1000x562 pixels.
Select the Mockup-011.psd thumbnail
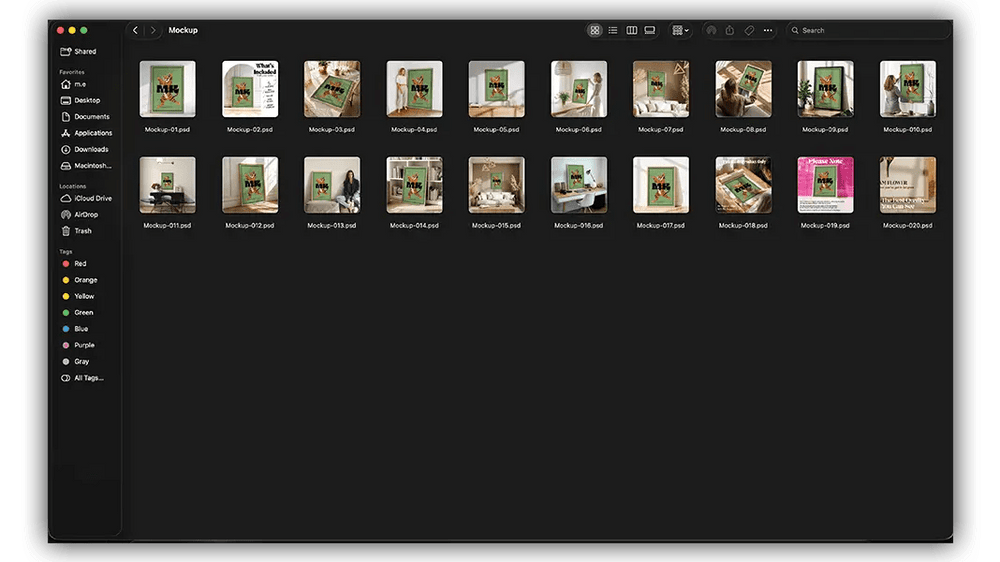pos(167,185)
